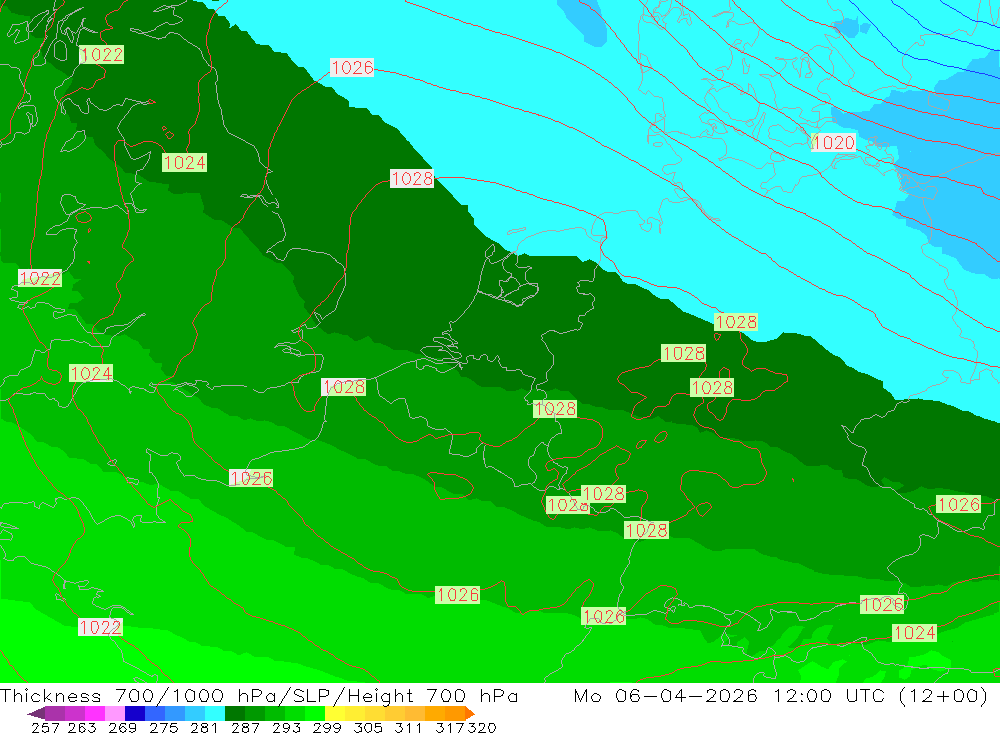Click the 320 legend value
Screen dimensions: 1000x733
pyautogui.click(x=482, y=727)
